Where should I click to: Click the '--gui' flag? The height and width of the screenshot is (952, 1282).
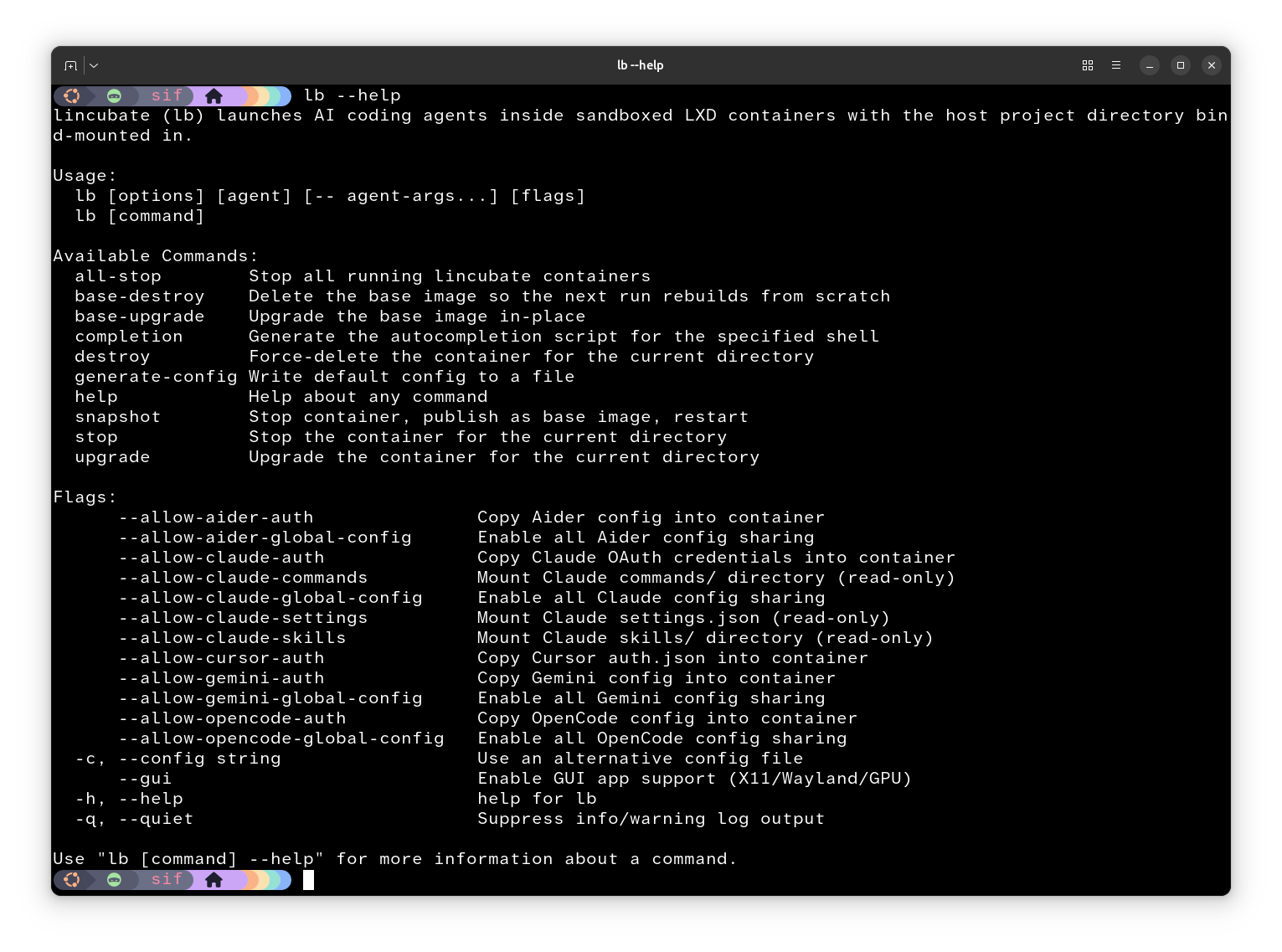pyautogui.click(x=145, y=779)
